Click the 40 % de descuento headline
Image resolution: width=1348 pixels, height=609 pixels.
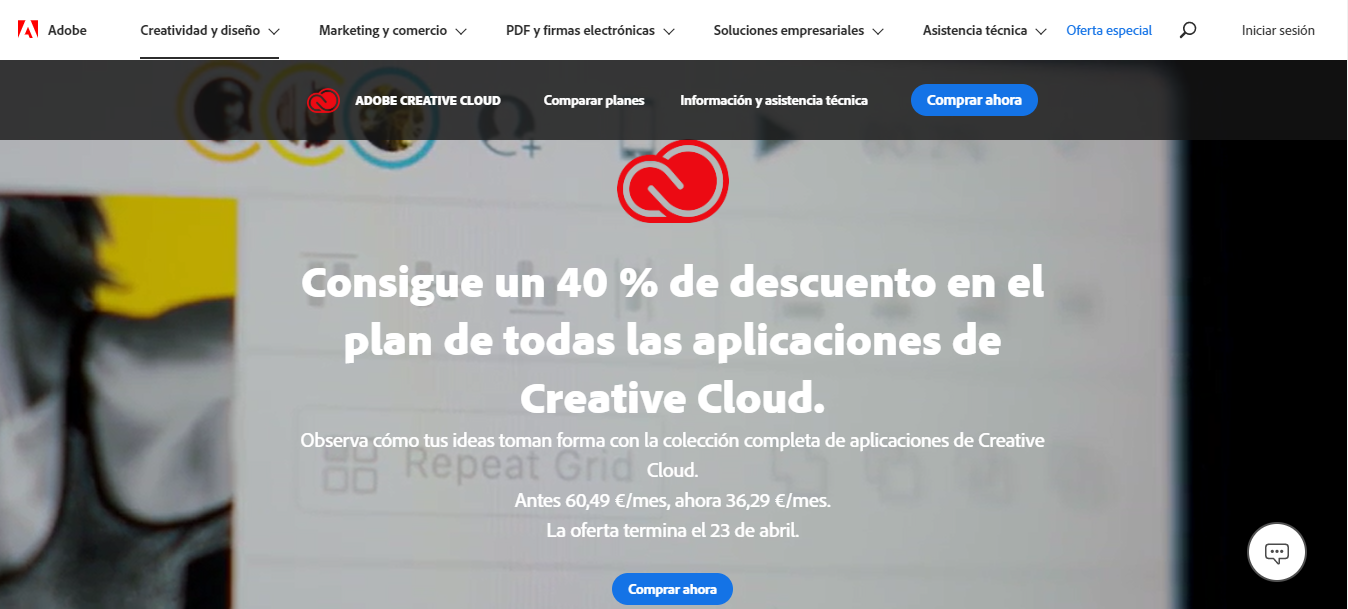[673, 341]
